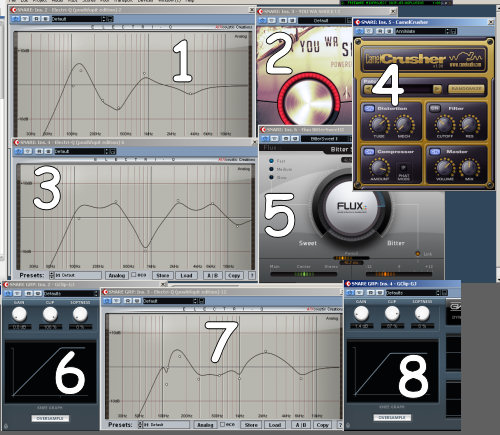Select Stereo in BitterSweet output selector
Screen dimensions: 500x435
coord(331,266)
